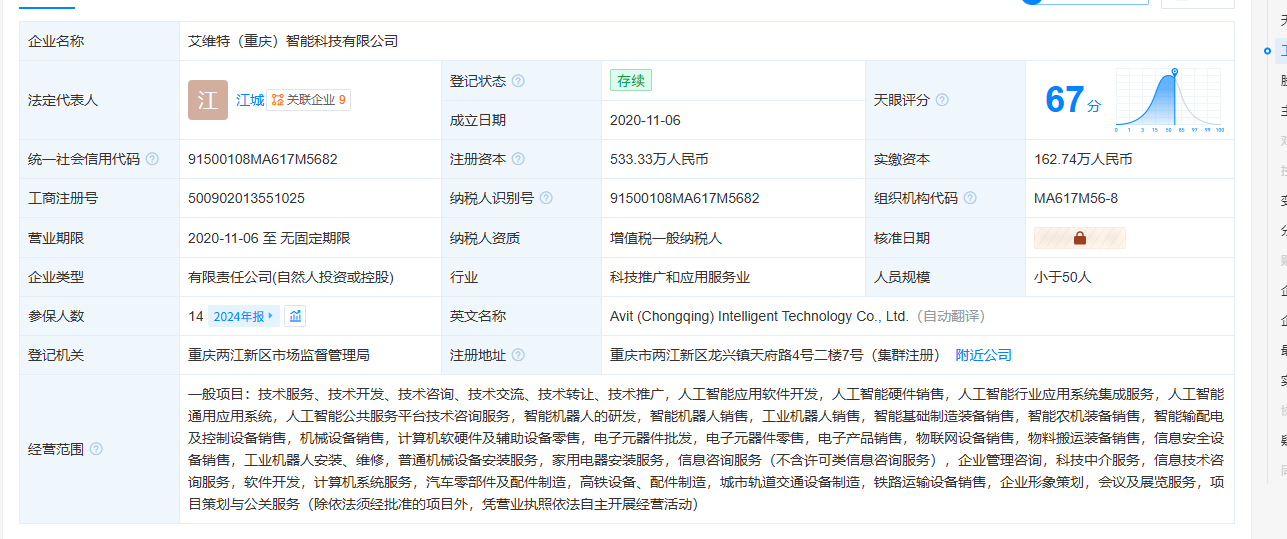Image resolution: width=1287 pixels, height=539 pixels.
Task: Click the 营业期限 label
Action: pos(56,238)
